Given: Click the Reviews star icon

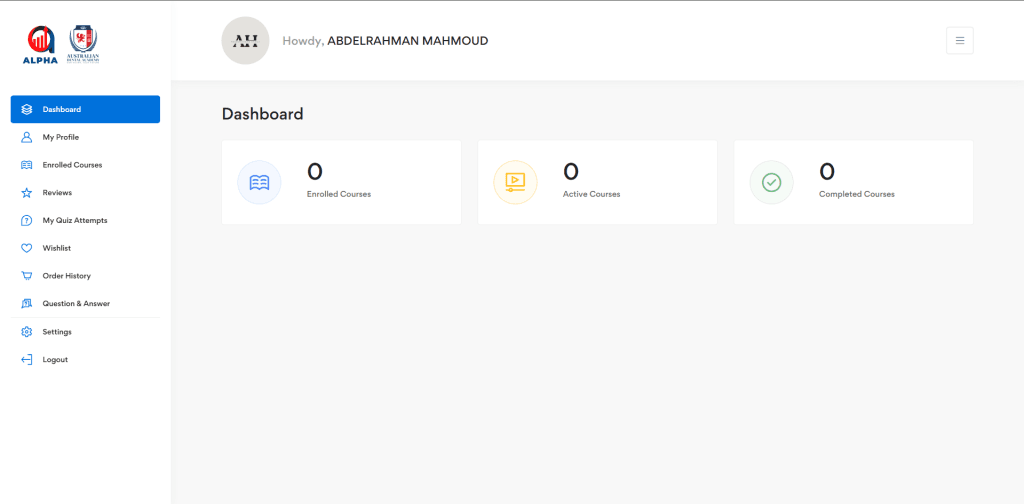Looking at the screenshot, I should pyautogui.click(x=27, y=192).
